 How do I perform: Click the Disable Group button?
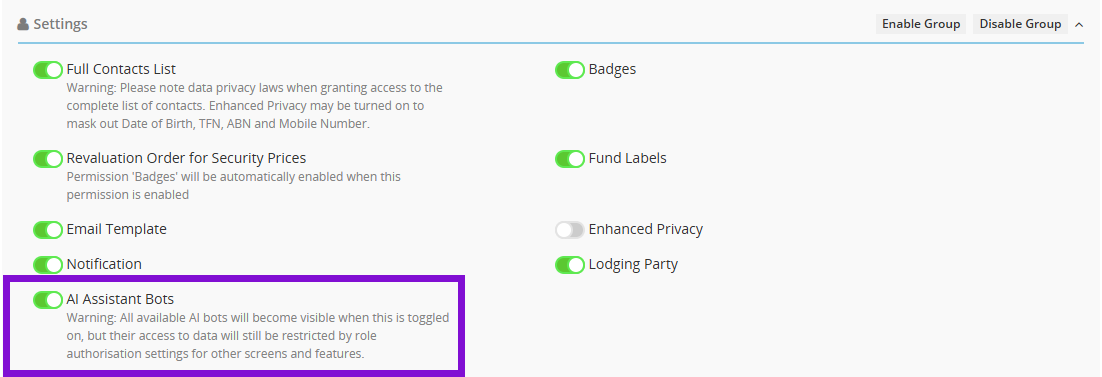(x=1020, y=24)
